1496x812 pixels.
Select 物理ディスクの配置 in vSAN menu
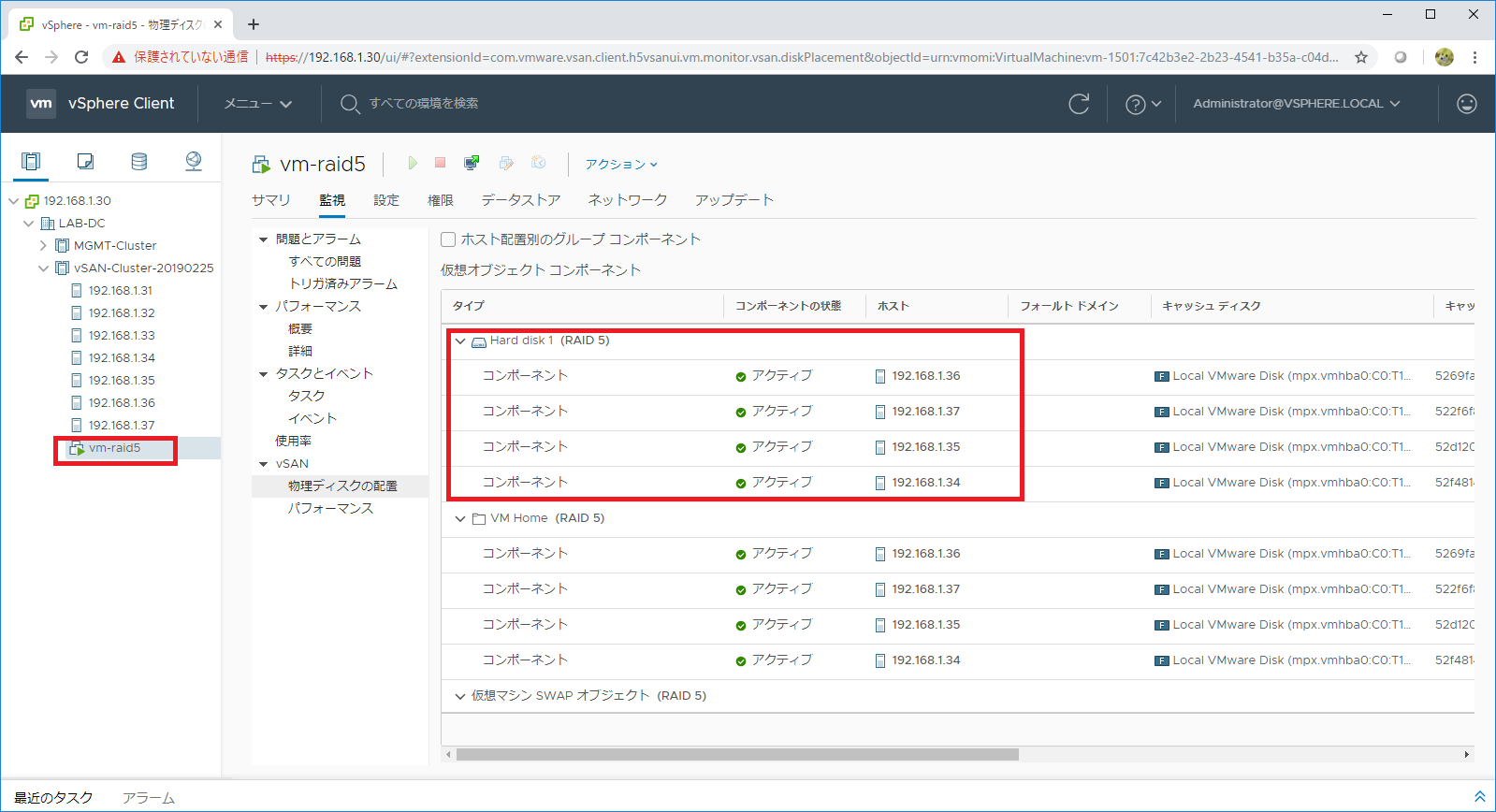(342, 486)
